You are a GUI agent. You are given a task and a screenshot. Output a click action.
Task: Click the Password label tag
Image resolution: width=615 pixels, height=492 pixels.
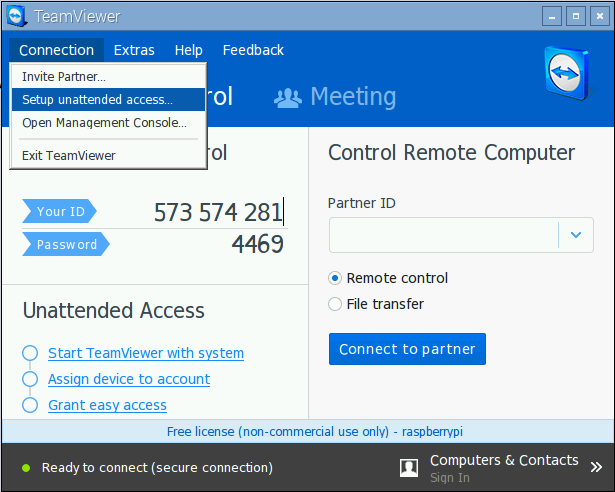[66, 244]
